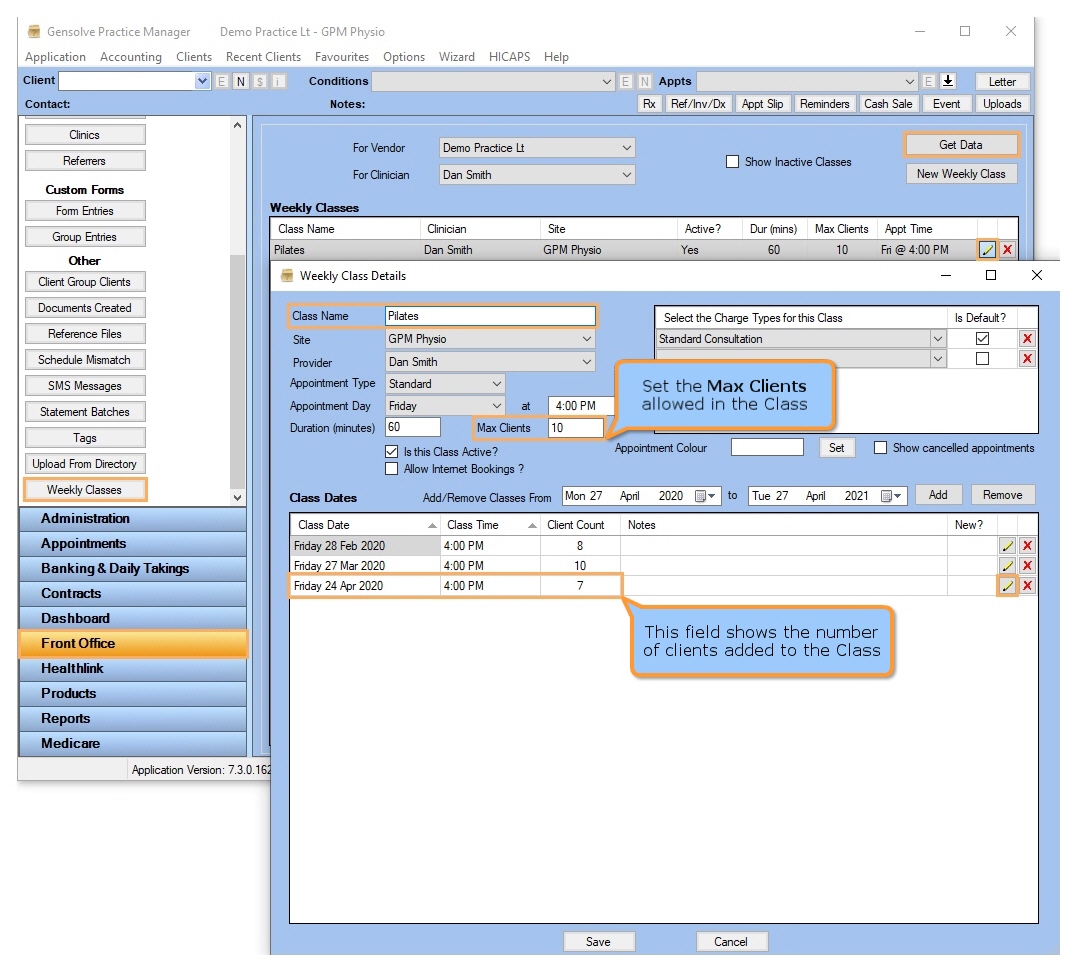The height and width of the screenshot is (968, 1076).
Task: Open calendar picker for the from date
Action: [705, 496]
